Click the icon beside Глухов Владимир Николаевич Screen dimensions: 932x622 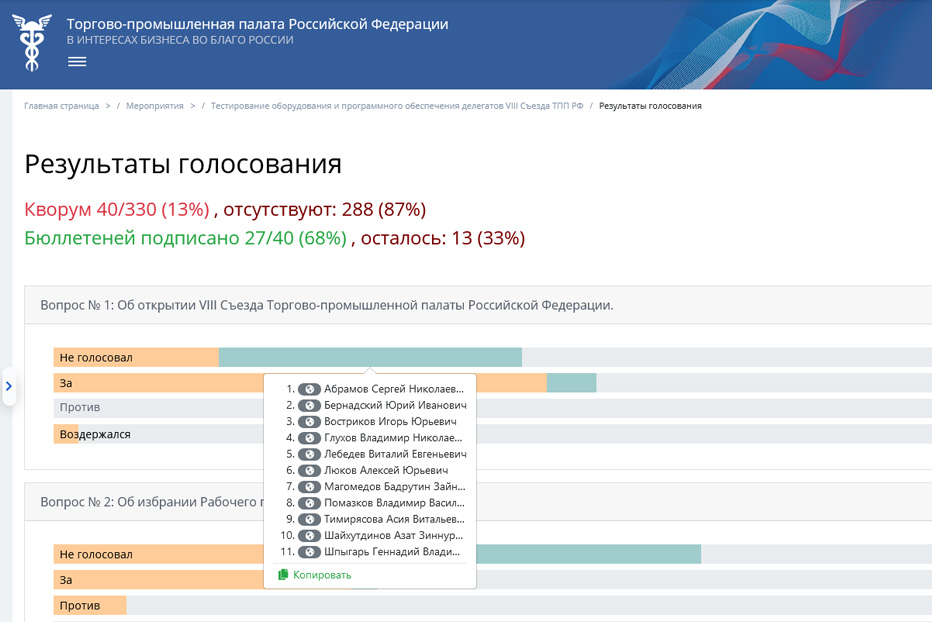tap(309, 438)
